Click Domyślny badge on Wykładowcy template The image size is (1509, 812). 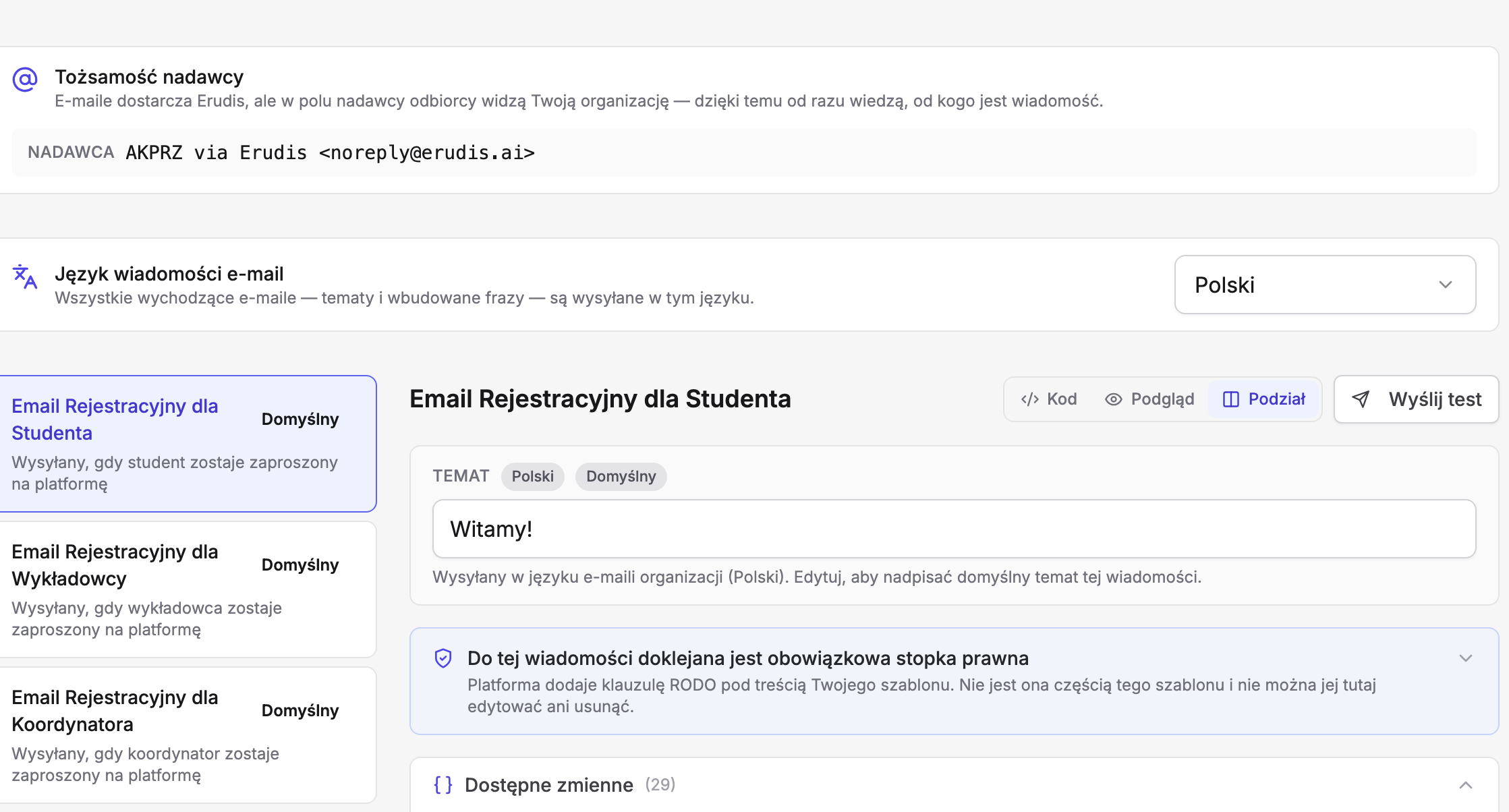pos(300,565)
